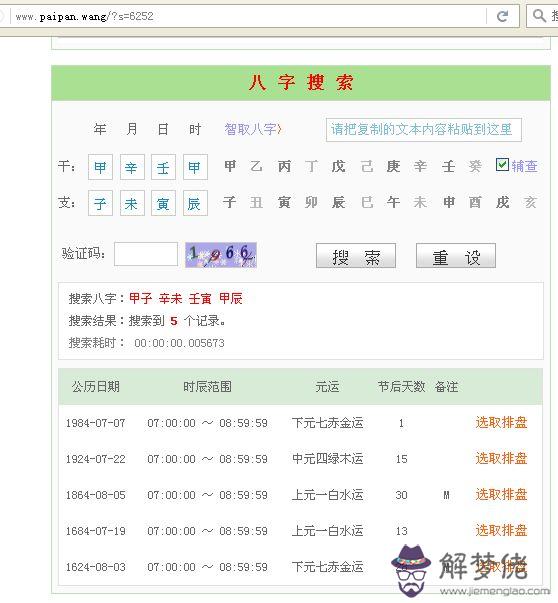
Task: Pick branch 亥 from the earthly branches list
Action: (x=530, y=202)
